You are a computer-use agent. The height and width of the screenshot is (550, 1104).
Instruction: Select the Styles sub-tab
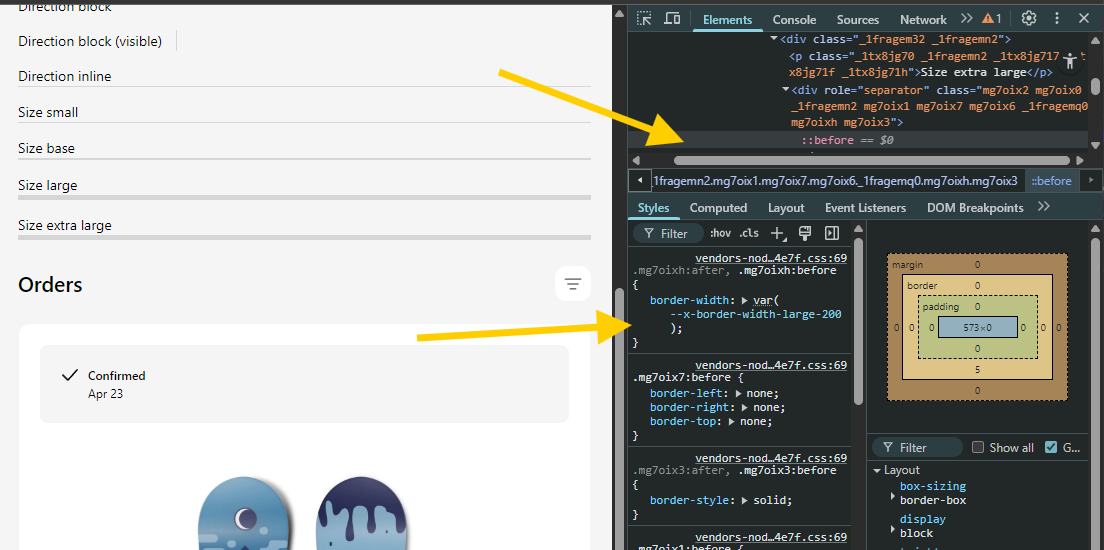[653, 208]
